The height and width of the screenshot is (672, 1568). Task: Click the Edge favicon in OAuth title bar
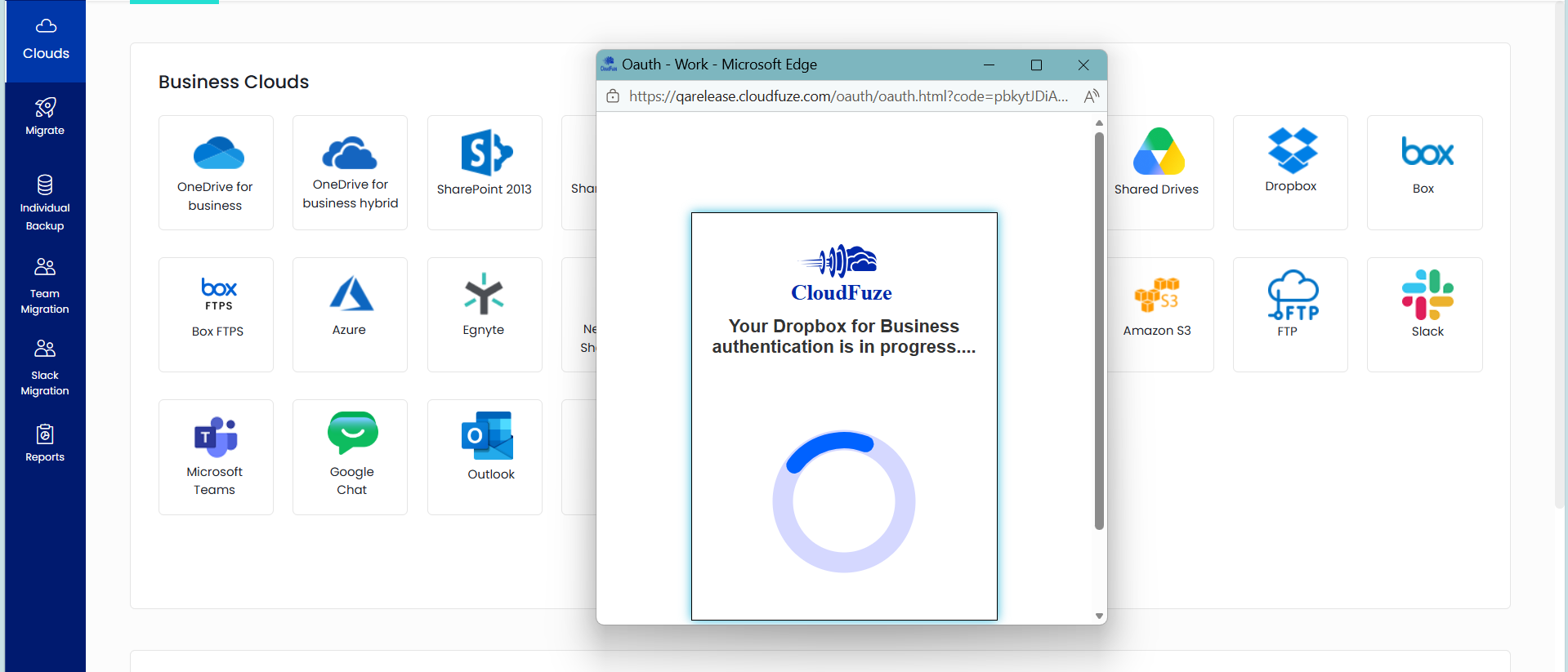pos(609,64)
